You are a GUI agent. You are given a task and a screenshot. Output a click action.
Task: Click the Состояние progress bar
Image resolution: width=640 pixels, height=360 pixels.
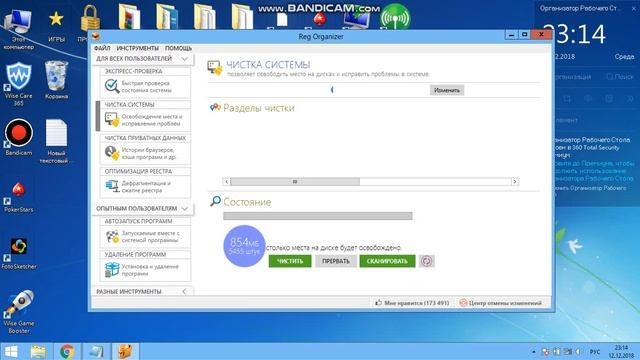(318, 216)
